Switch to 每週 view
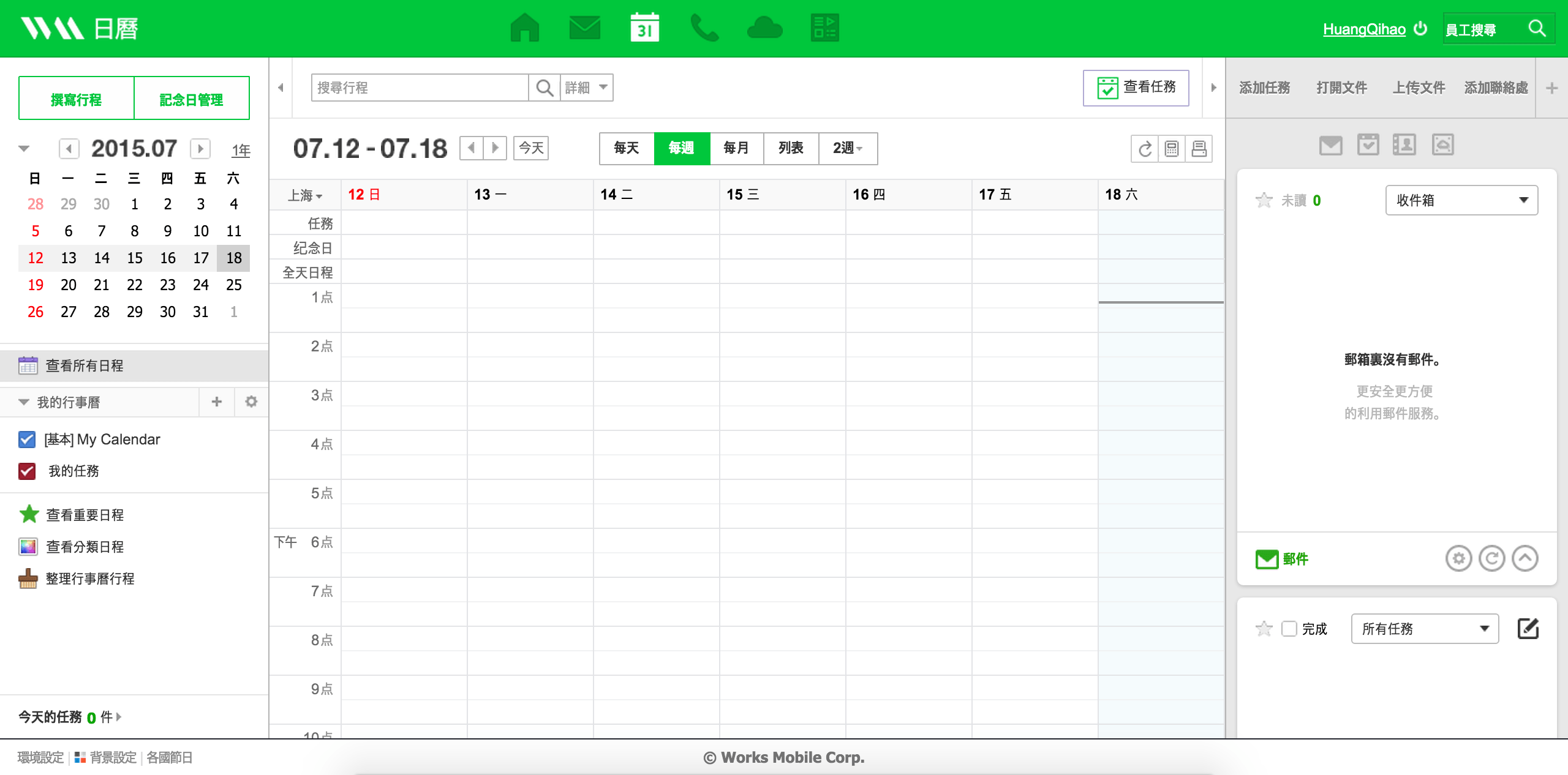The height and width of the screenshot is (775, 1568). pyautogui.click(x=682, y=148)
